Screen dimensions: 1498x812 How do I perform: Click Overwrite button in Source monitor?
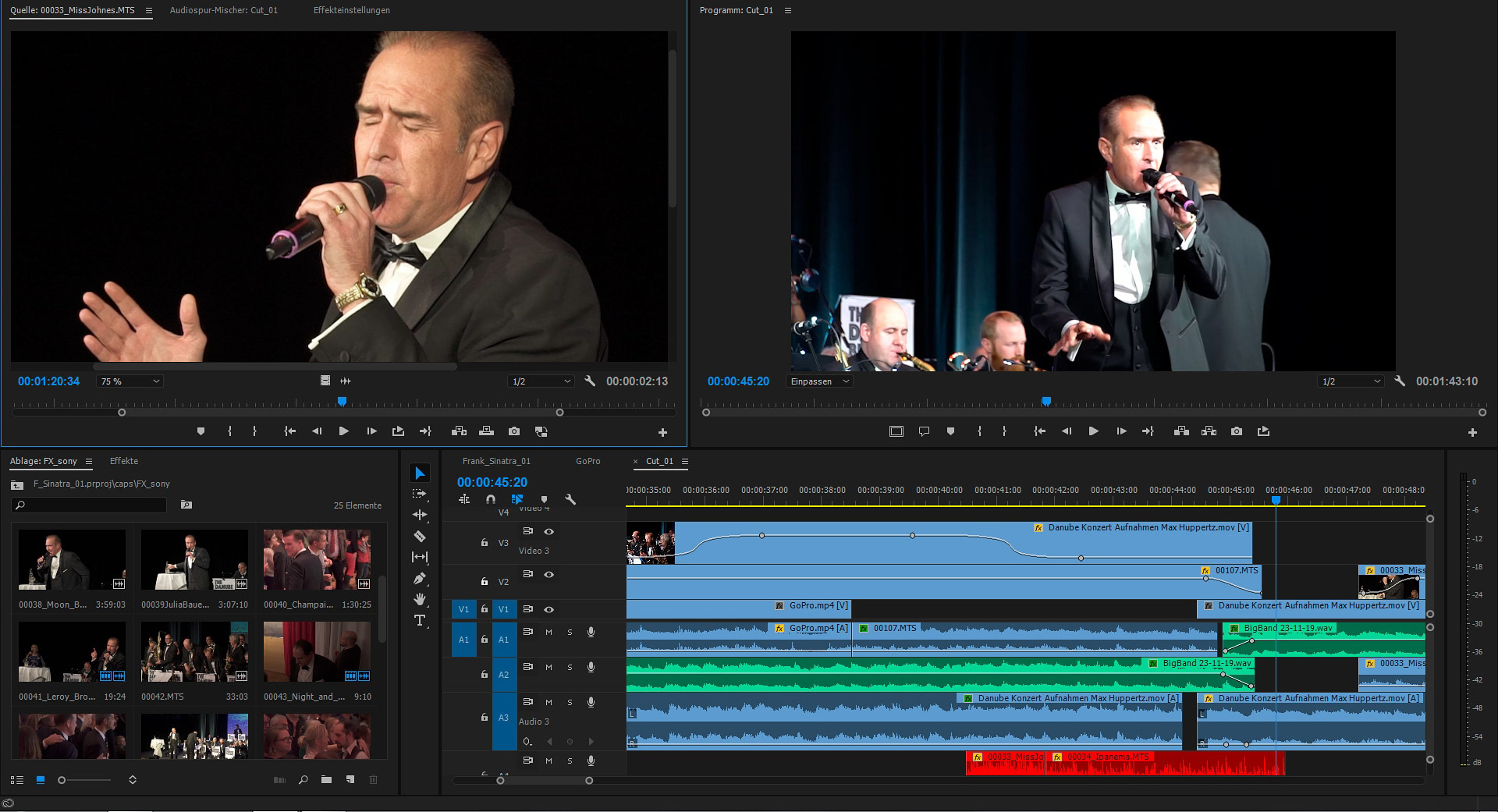[x=486, y=431]
